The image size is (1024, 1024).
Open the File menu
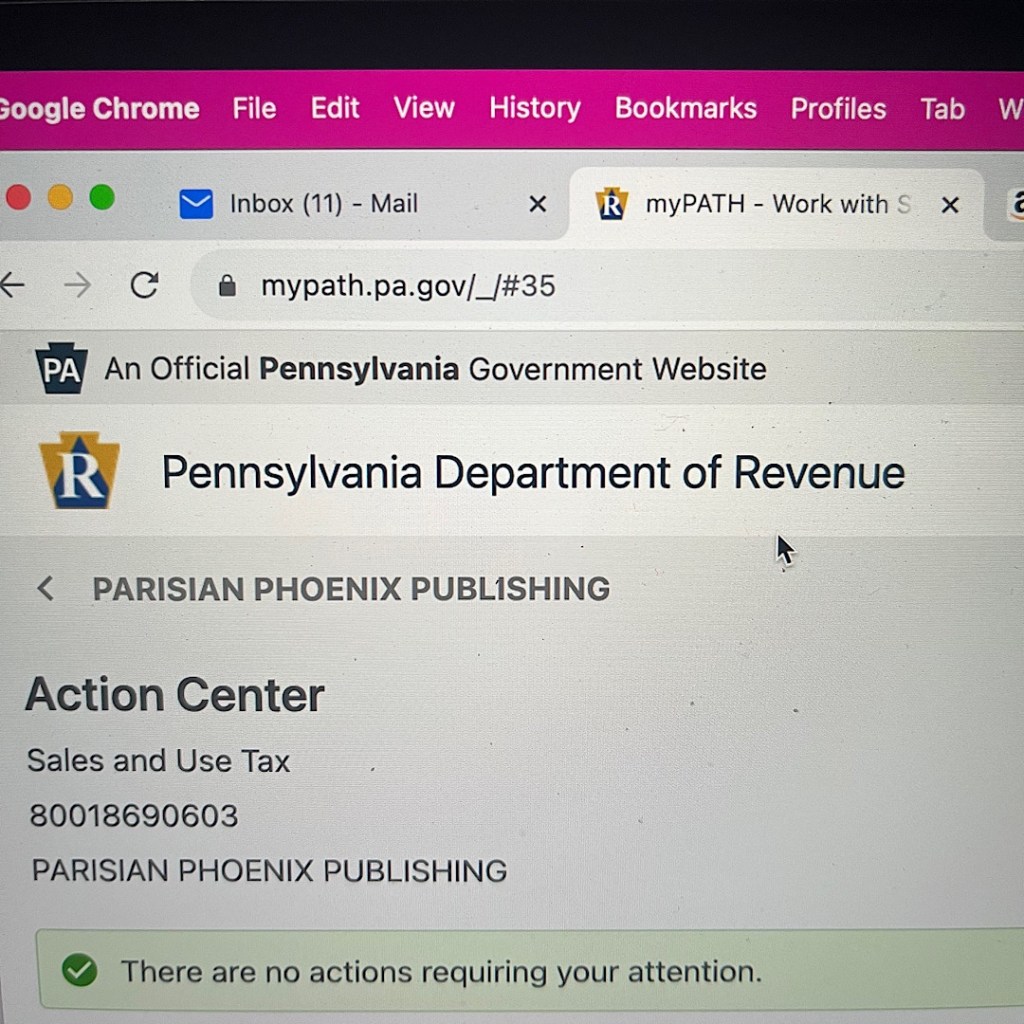[254, 108]
